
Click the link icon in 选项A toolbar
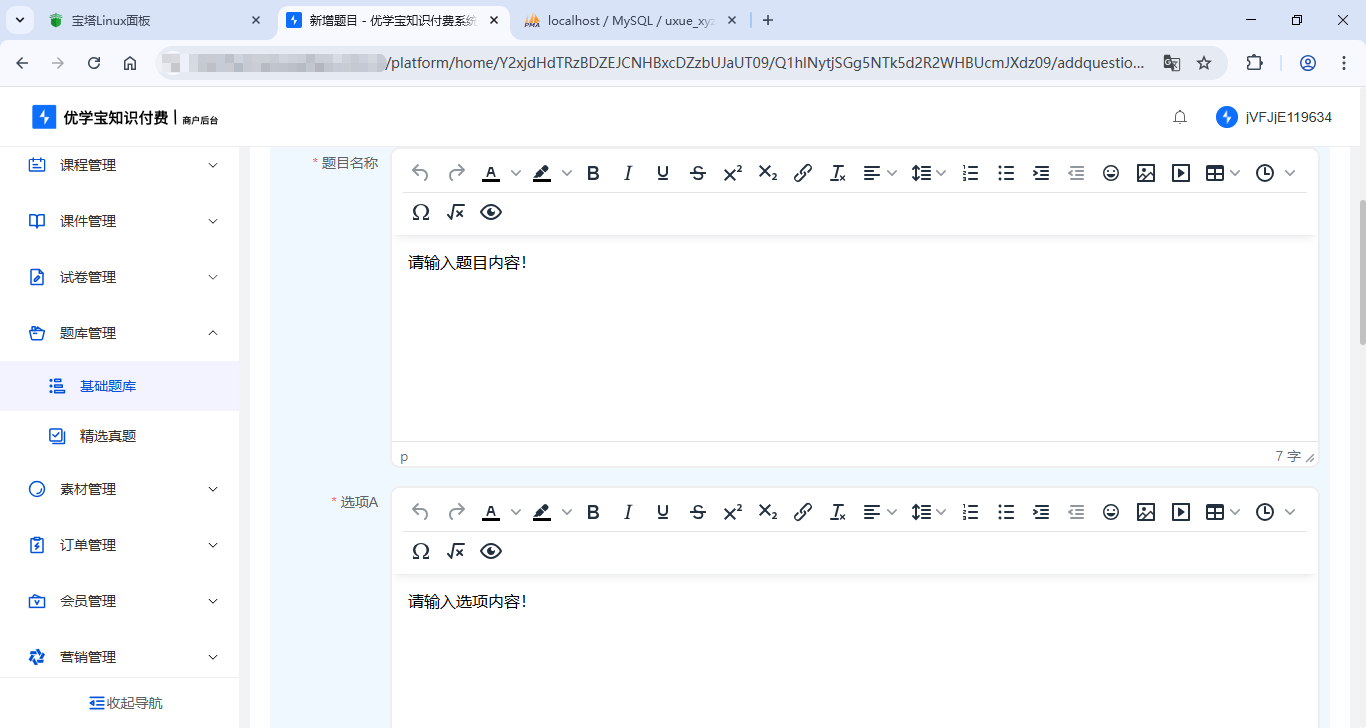click(x=802, y=512)
